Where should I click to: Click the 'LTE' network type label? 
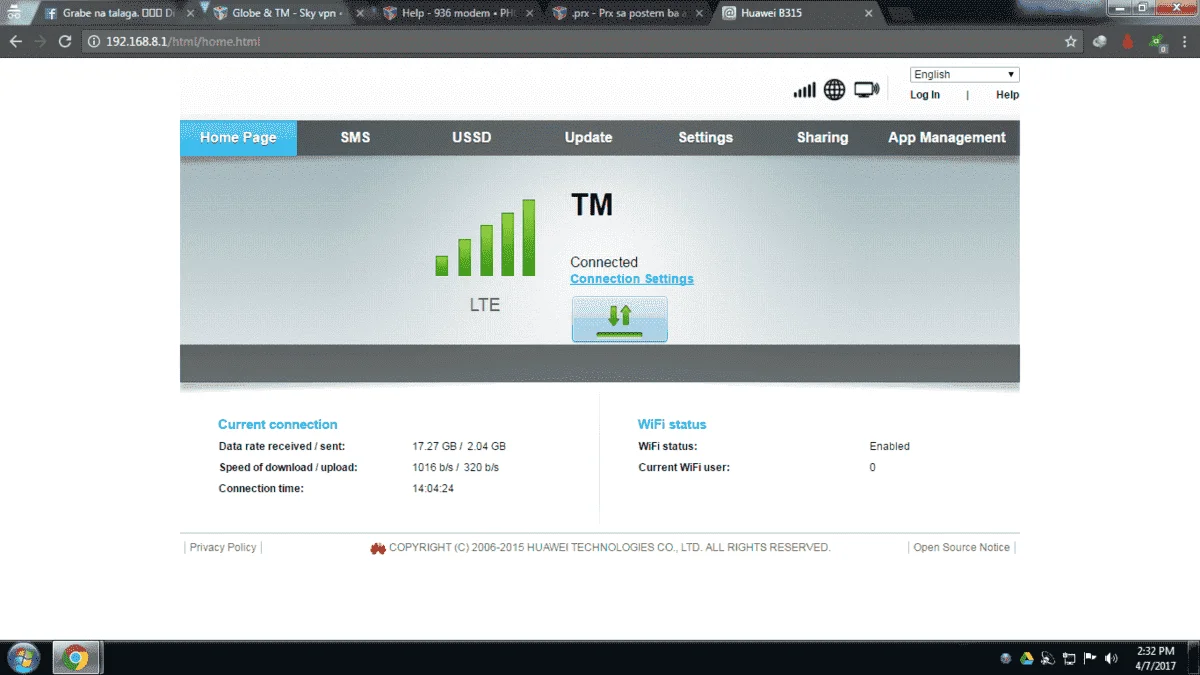[485, 305]
